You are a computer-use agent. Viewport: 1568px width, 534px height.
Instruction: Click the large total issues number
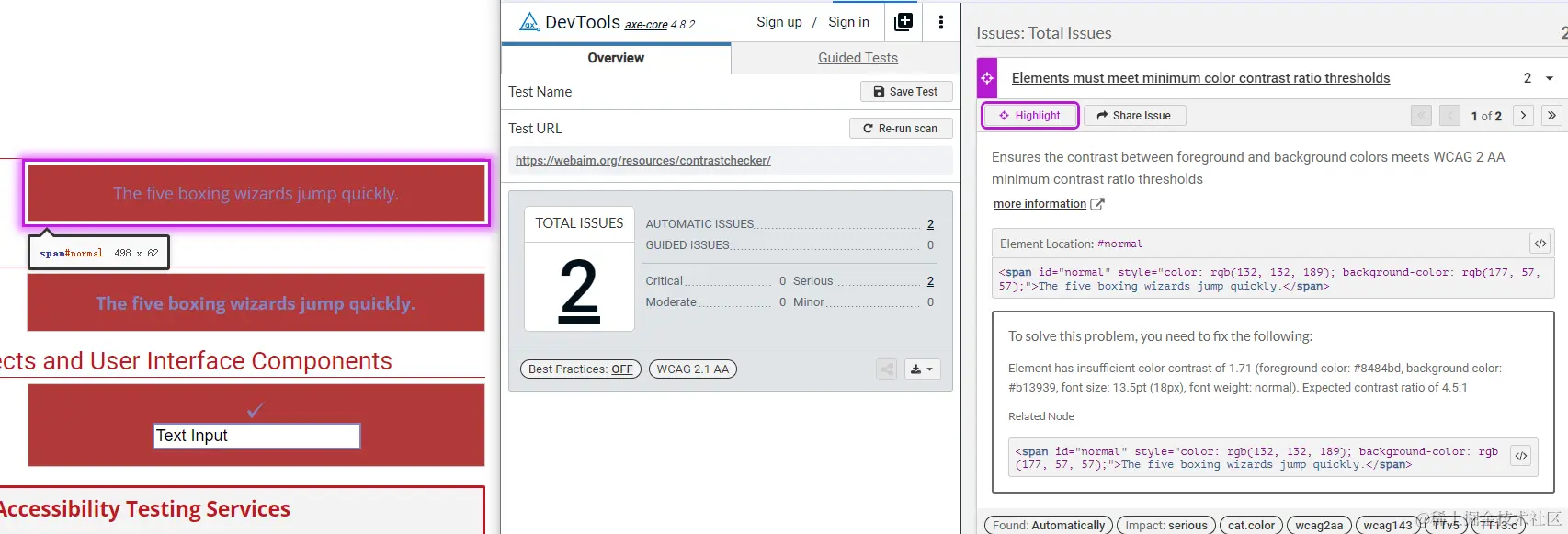[579, 290]
